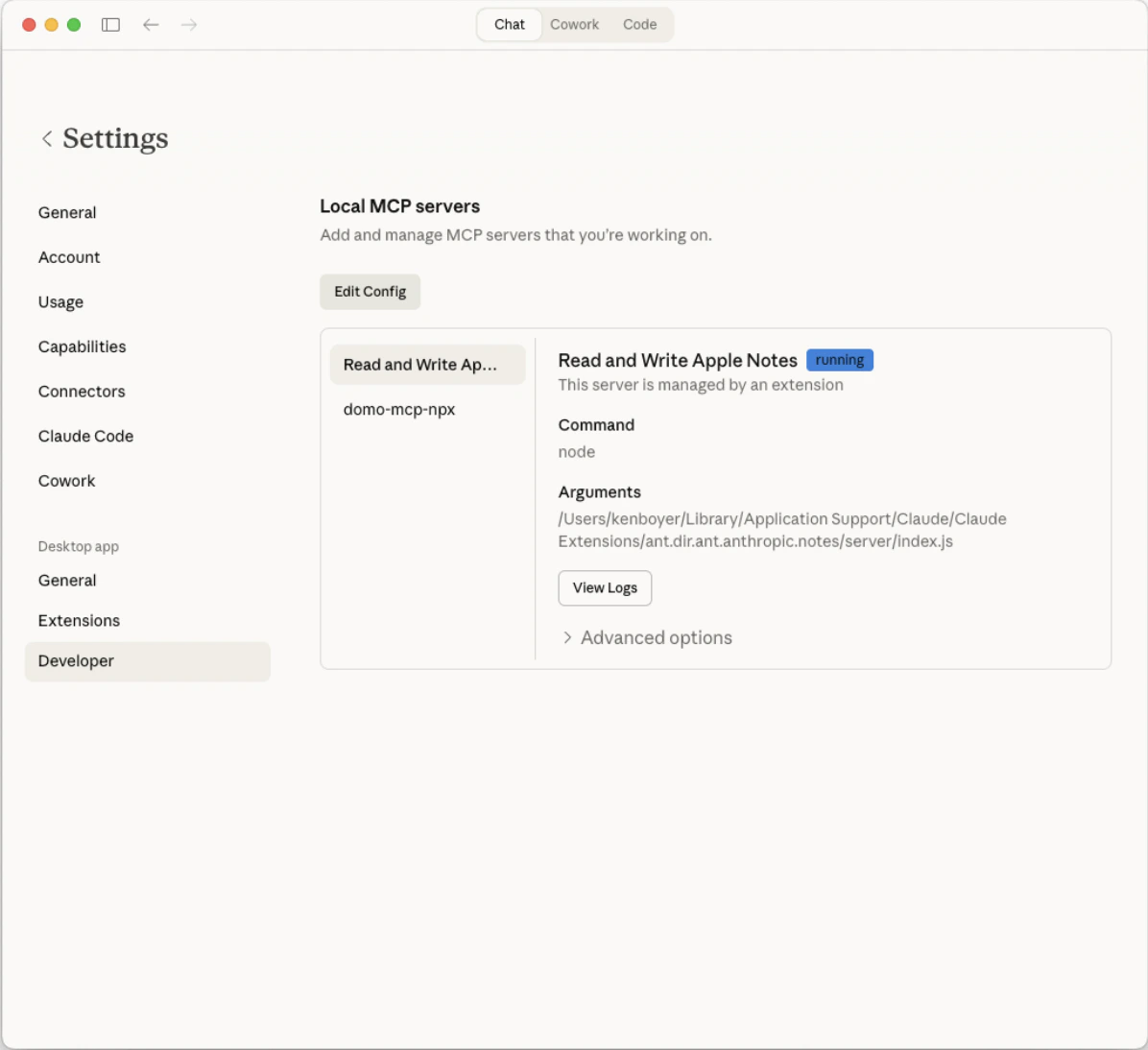Open Usage settings
Image resolution: width=1148 pixels, height=1050 pixels.
pos(60,302)
